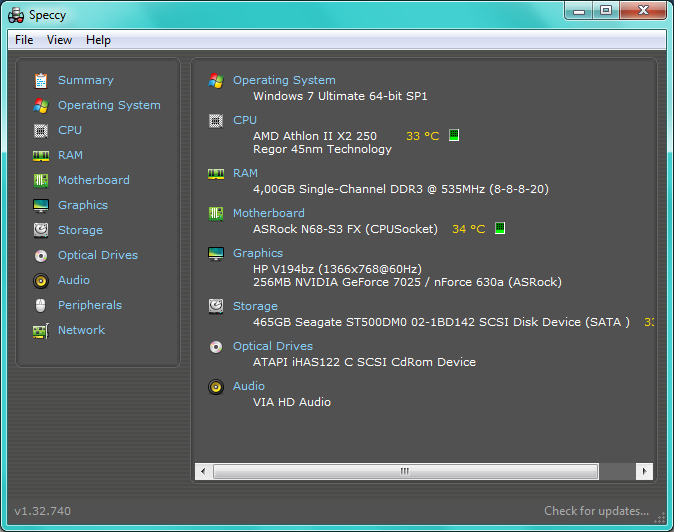Click the Operating System Windows flag sidebar icon
The width and height of the screenshot is (674, 532).
point(41,105)
